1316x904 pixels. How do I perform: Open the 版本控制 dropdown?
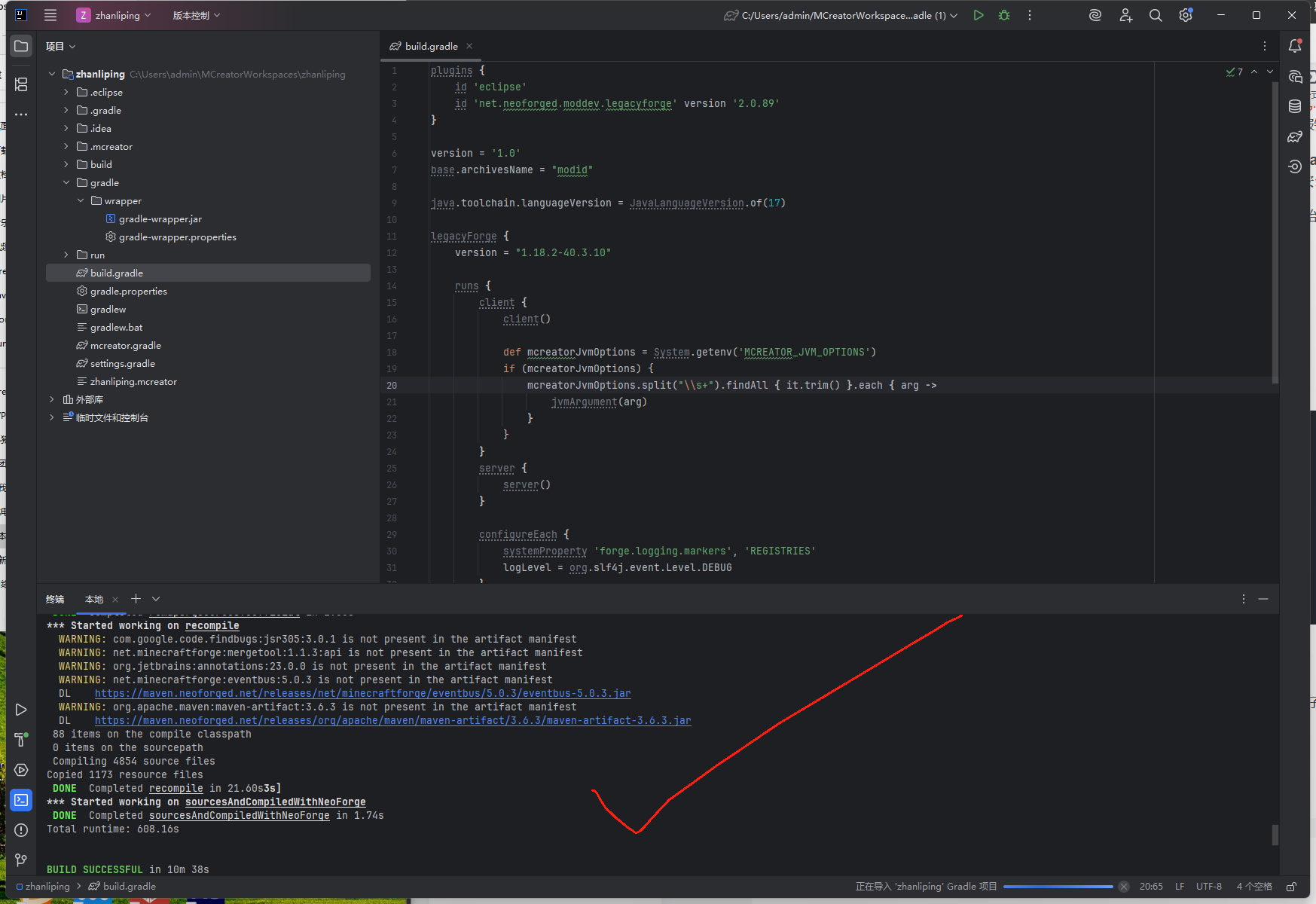[x=197, y=15]
